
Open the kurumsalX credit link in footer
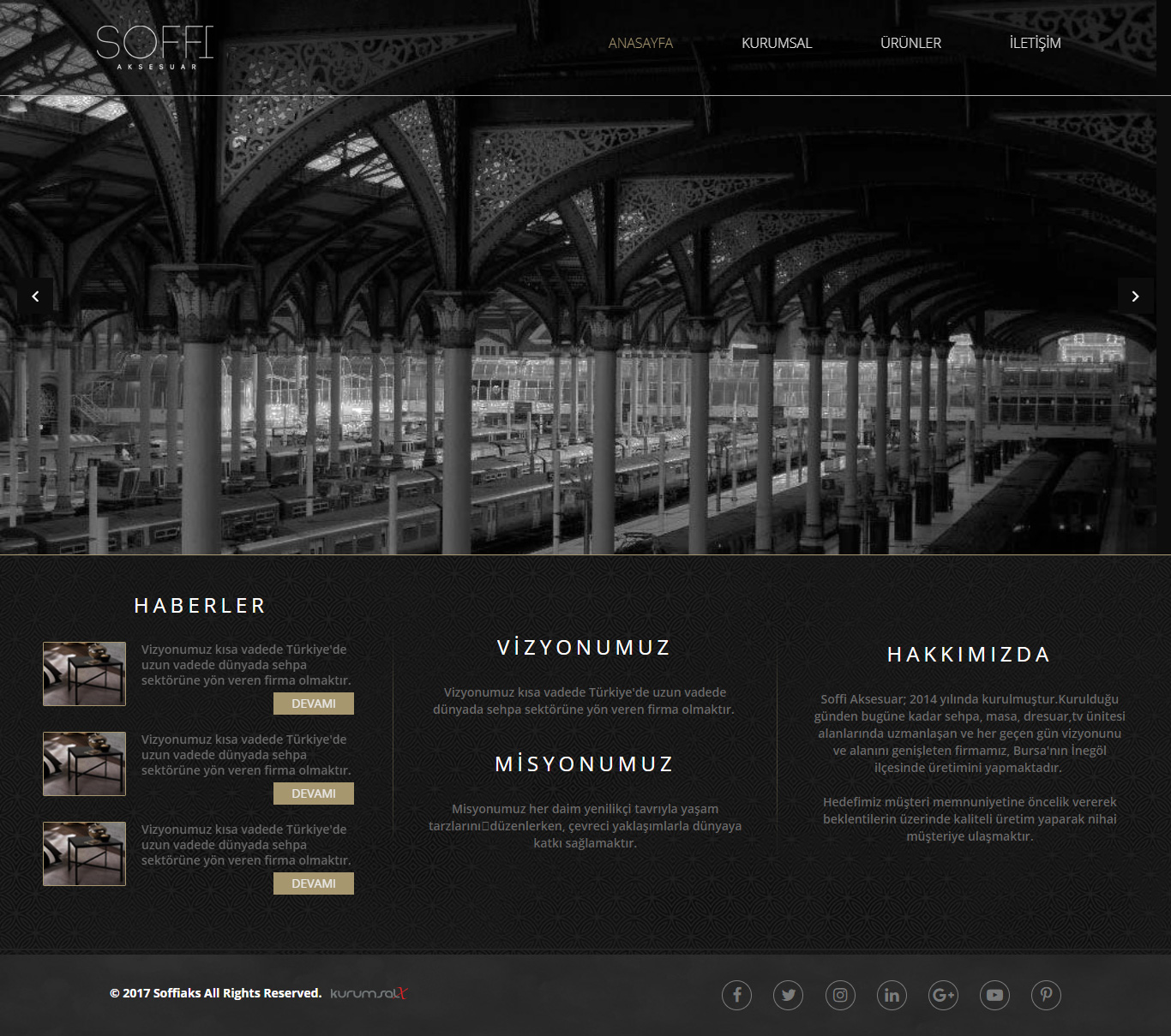click(x=369, y=993)
